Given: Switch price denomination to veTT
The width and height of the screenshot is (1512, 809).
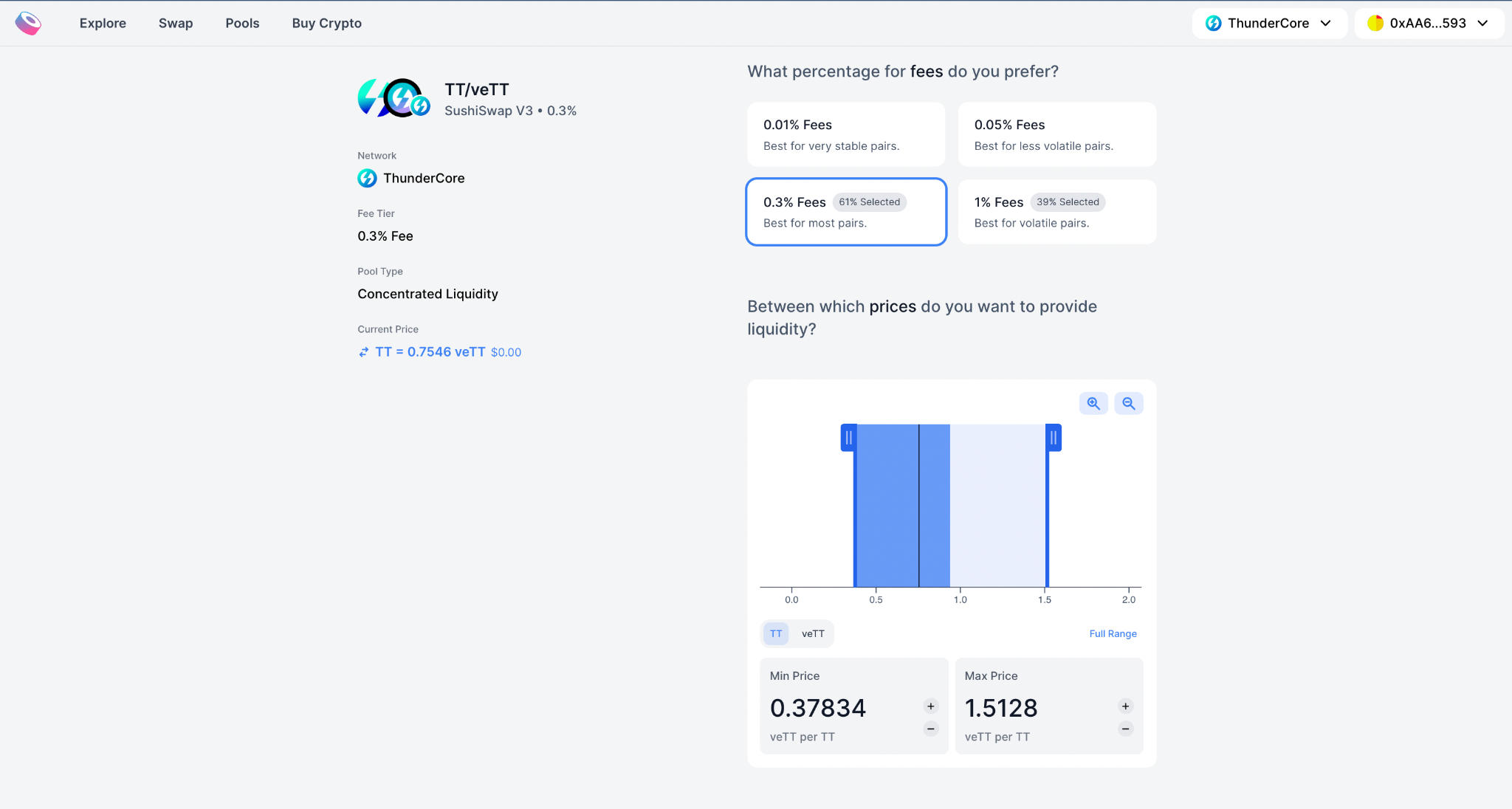Looking at the screenshot, I should tap(813, 633).
